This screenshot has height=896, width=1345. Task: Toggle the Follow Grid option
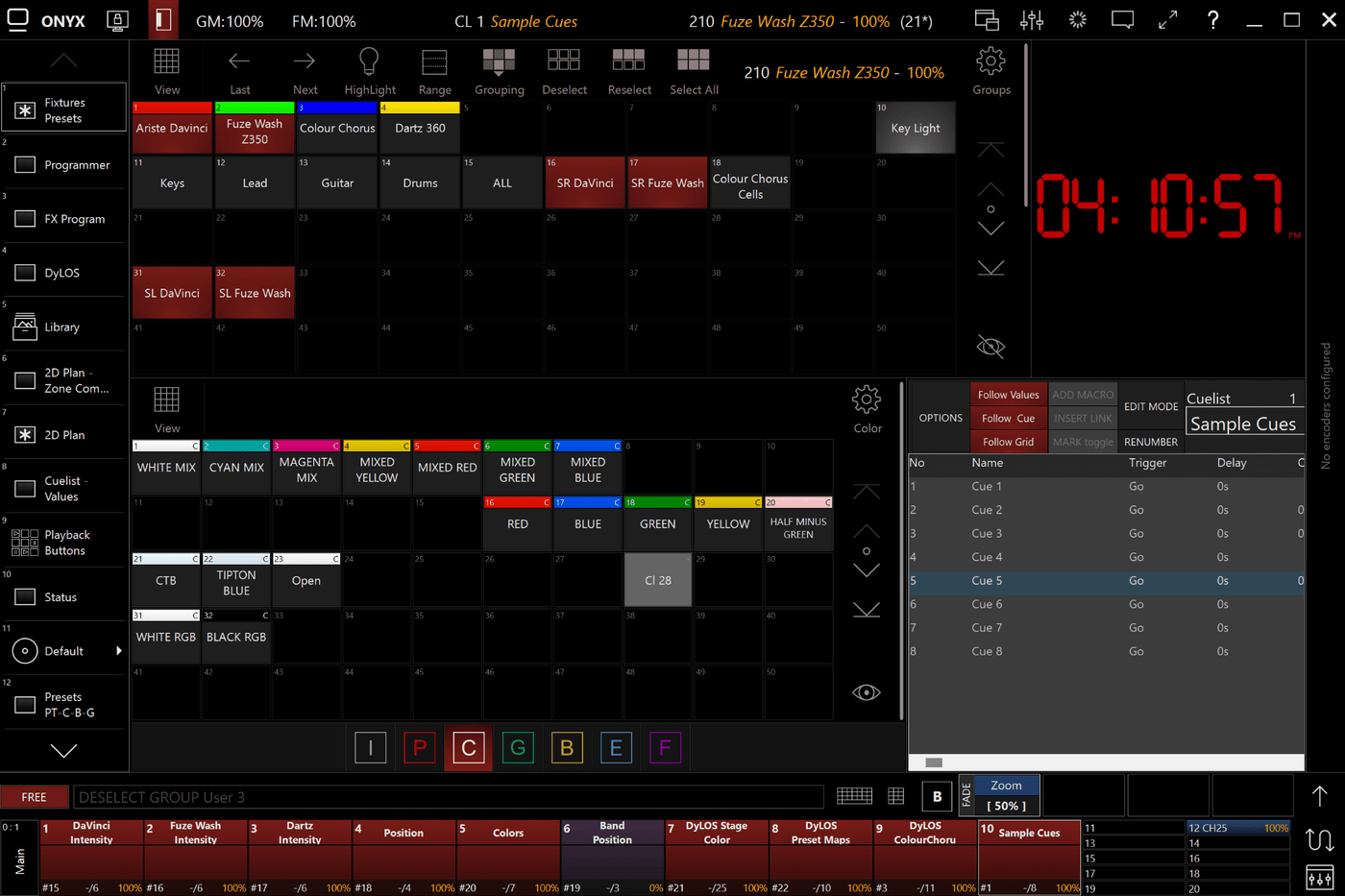point(1008,442)
